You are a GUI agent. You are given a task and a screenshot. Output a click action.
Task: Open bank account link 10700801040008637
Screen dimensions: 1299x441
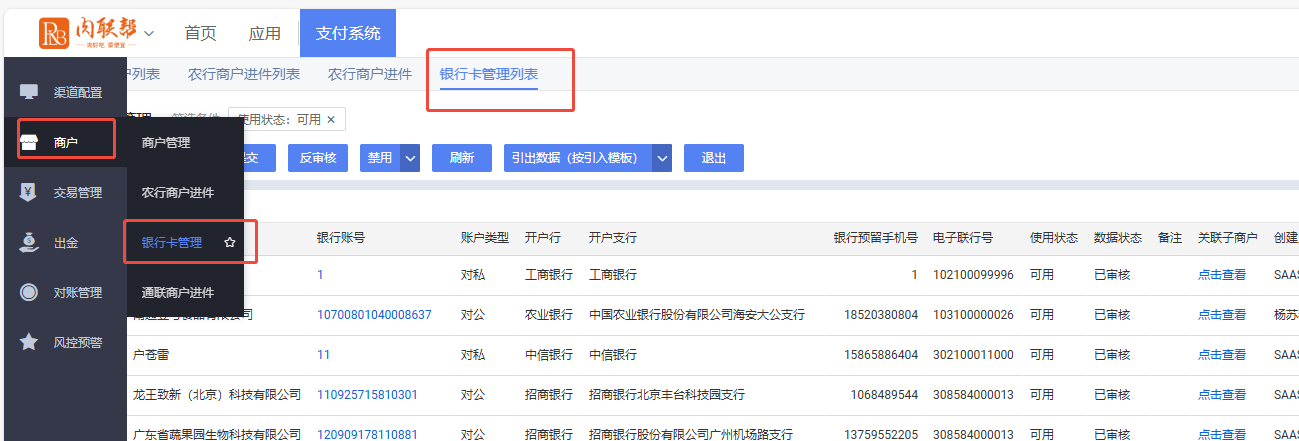tap(374, 314)
